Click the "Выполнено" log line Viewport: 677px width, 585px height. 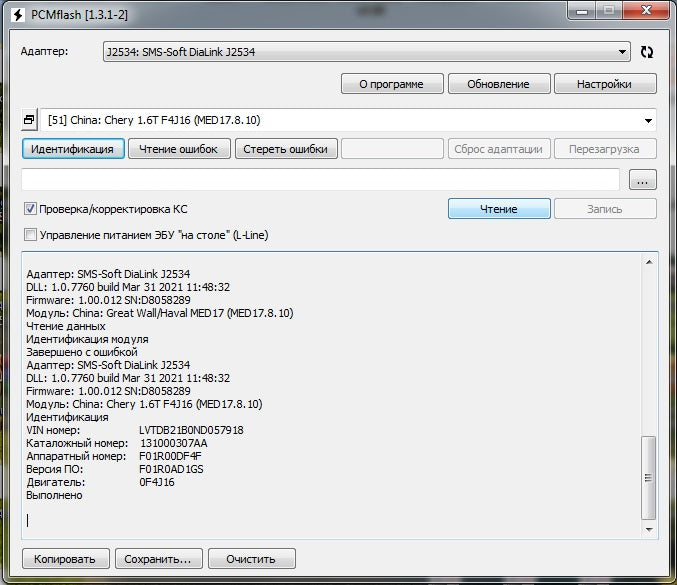click(54, 495)
